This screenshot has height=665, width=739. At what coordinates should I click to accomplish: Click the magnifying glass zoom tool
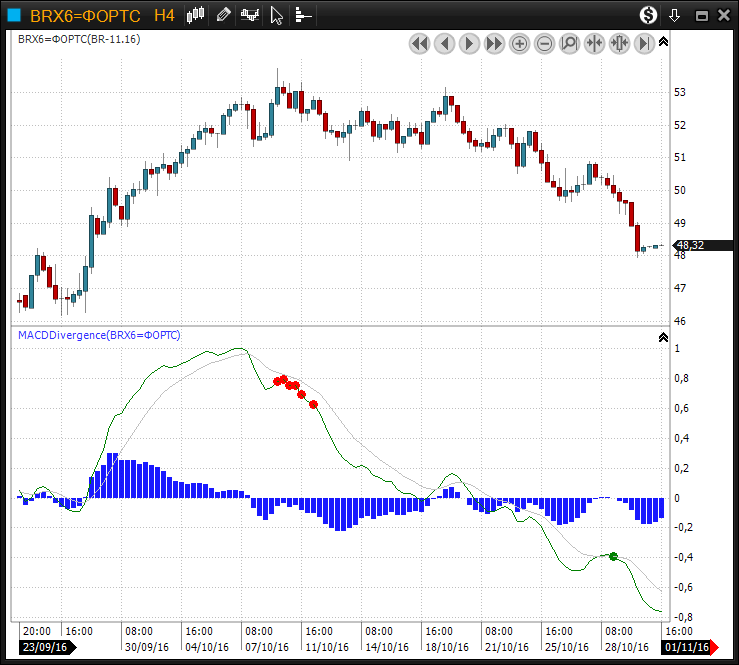pos(570,43)
